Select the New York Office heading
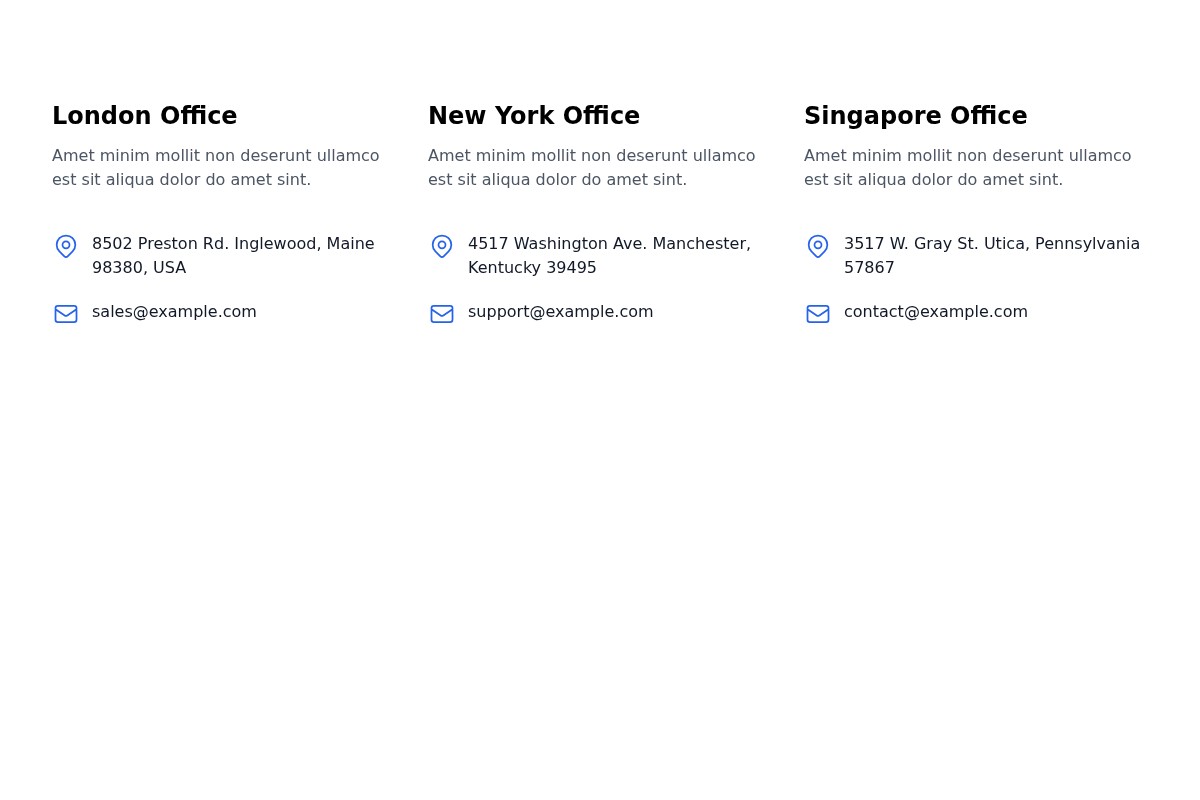The width and height of the screenshot is (1200, 800). point(534,117)
